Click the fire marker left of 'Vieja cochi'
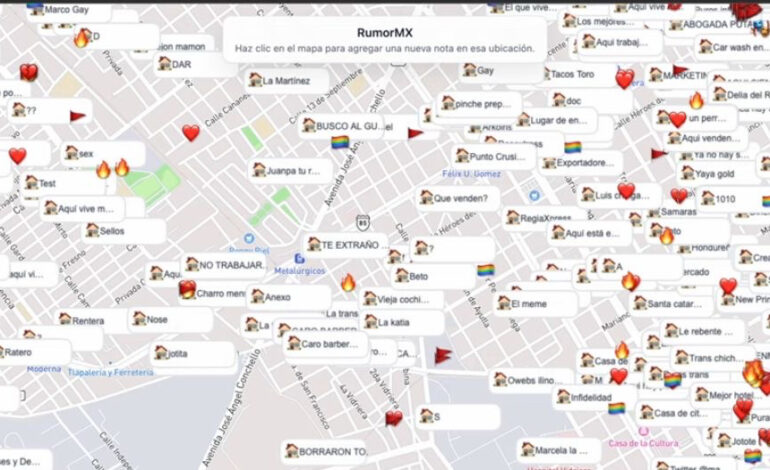770x470 pixels. click(x=348, y=282)
